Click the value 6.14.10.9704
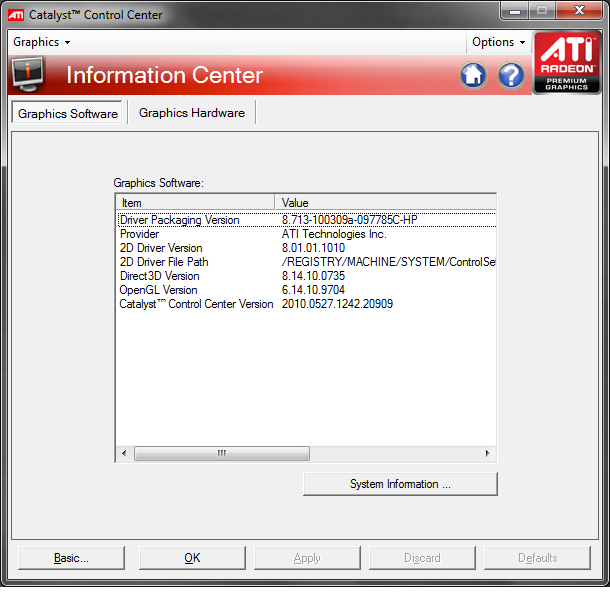The image size is (610, 596). pos(313,290)
